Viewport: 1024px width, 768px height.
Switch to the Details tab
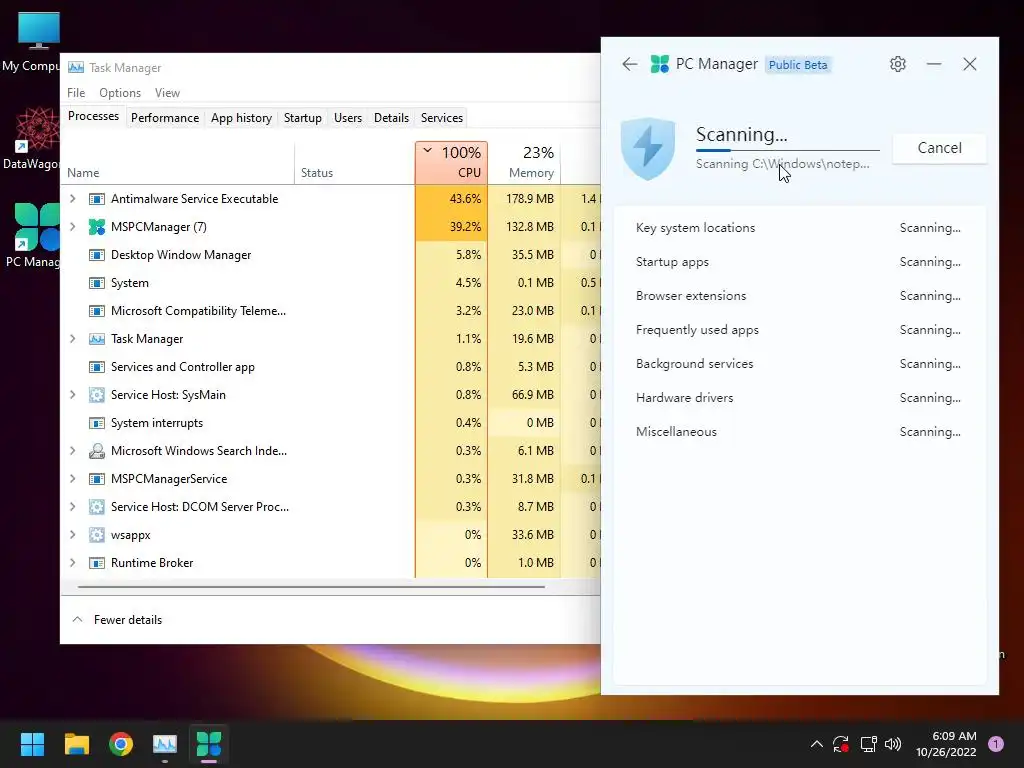(391, 118)
